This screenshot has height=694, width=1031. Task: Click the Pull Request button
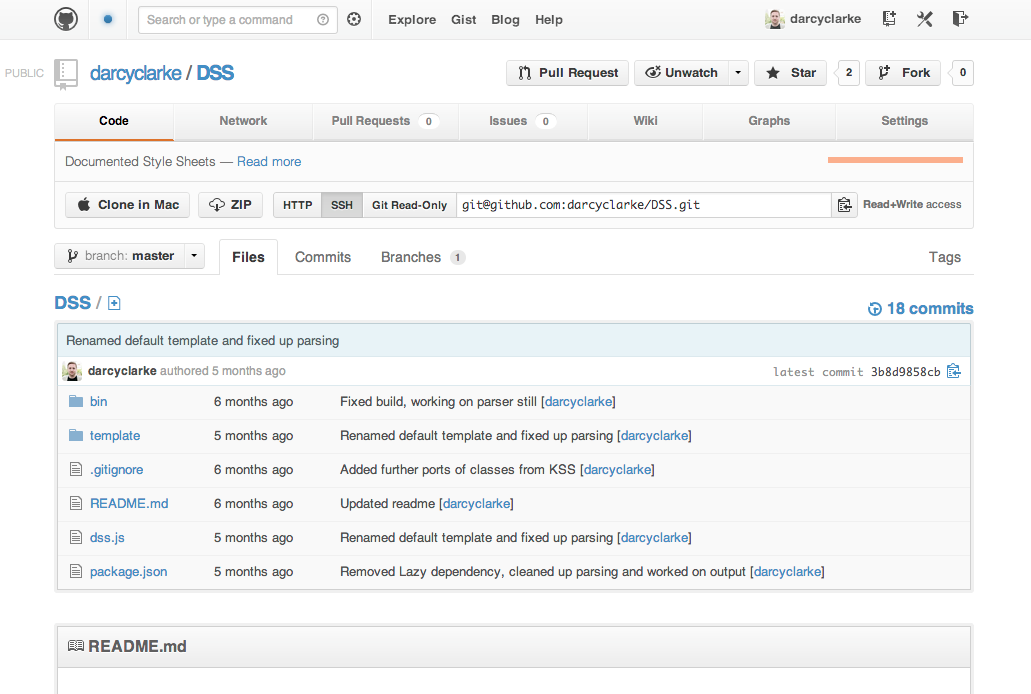point(568,73)
